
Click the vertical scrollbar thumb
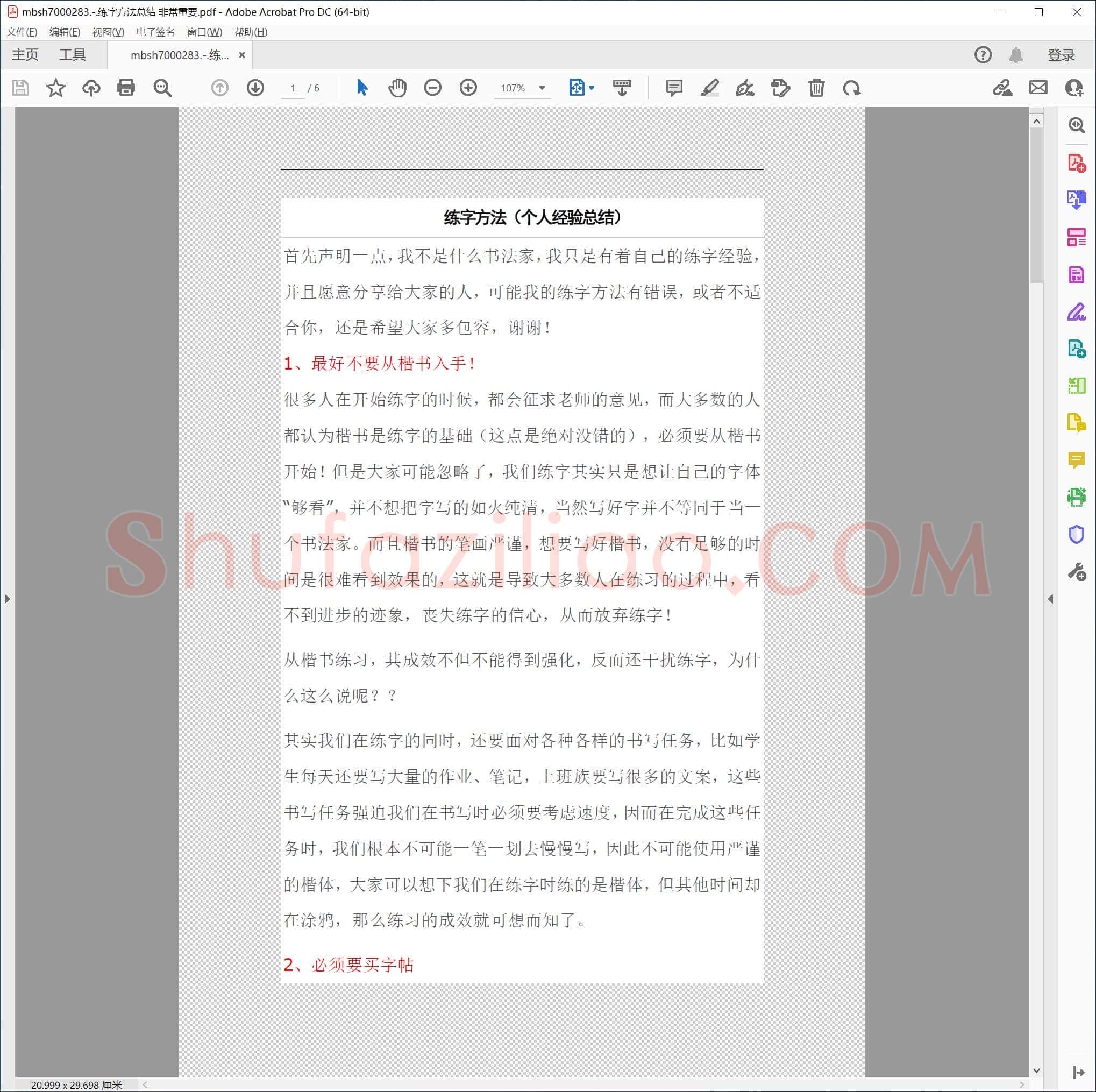click(x=1036, y=205)
